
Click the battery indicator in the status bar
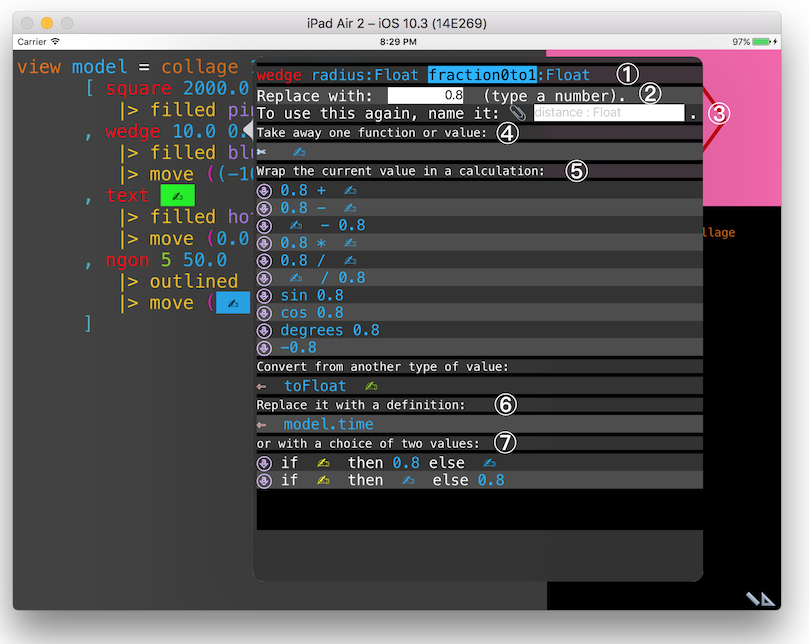[x=761, y=42]
